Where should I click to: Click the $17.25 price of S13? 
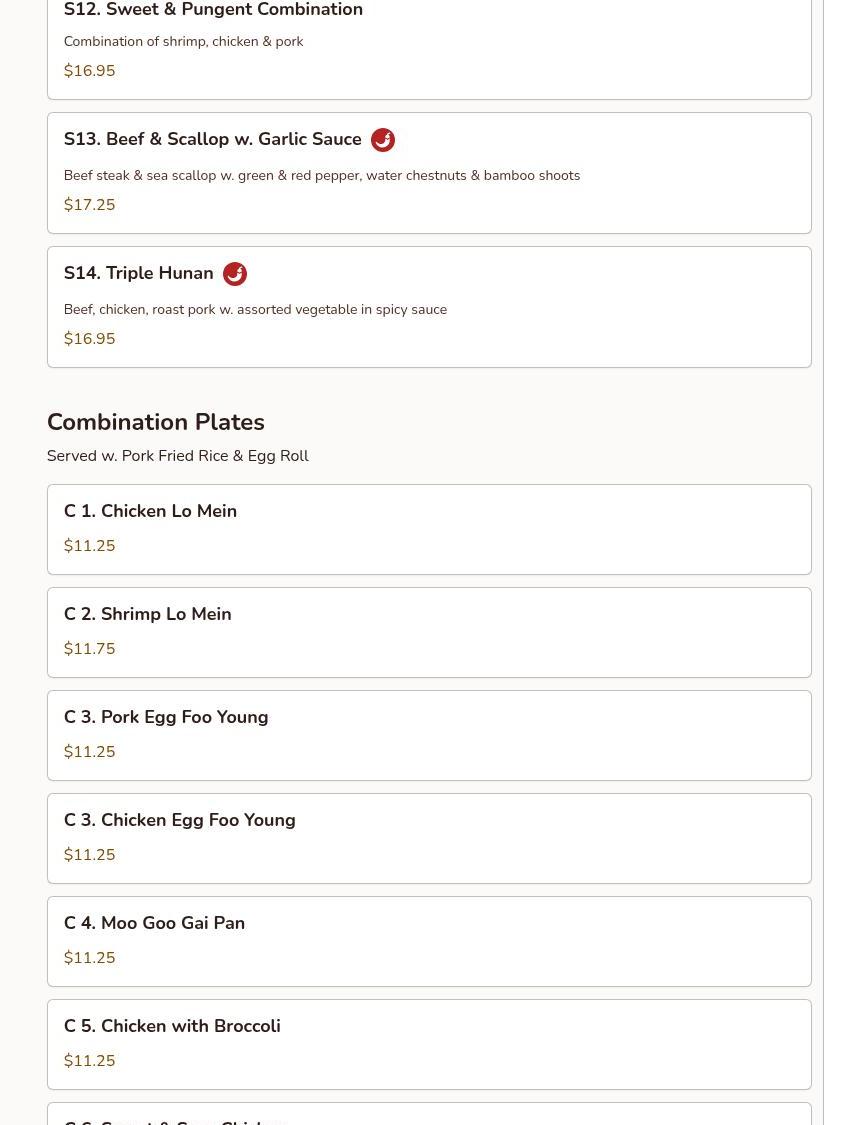(89, 205)
